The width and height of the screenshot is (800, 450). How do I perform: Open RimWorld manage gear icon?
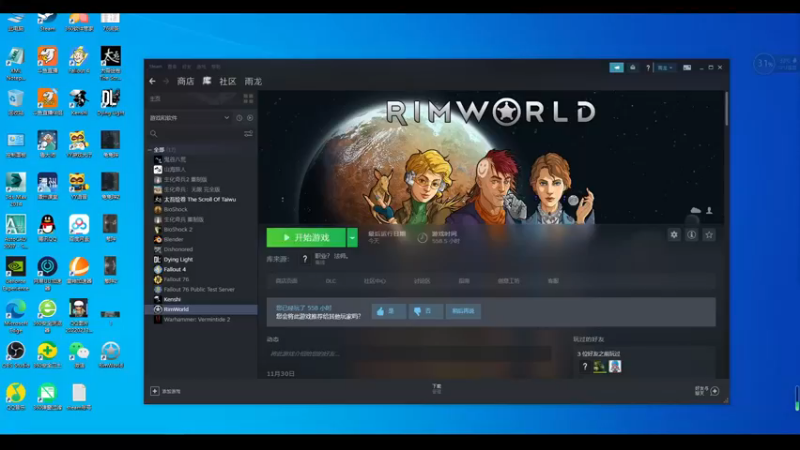pos(674,235)
